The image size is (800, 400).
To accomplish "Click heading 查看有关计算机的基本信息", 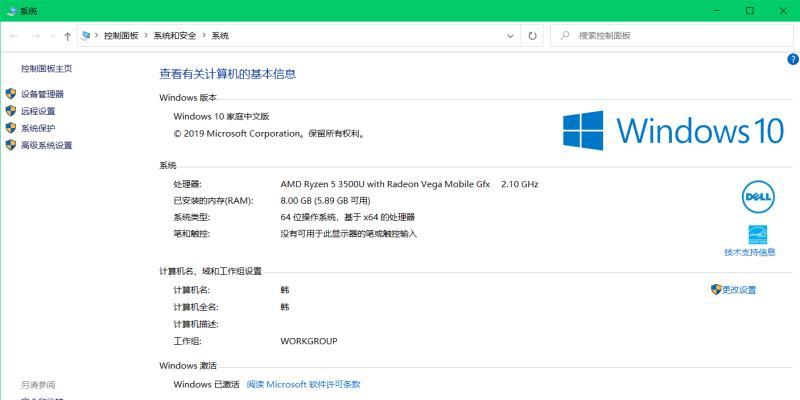I will [228, 74].
